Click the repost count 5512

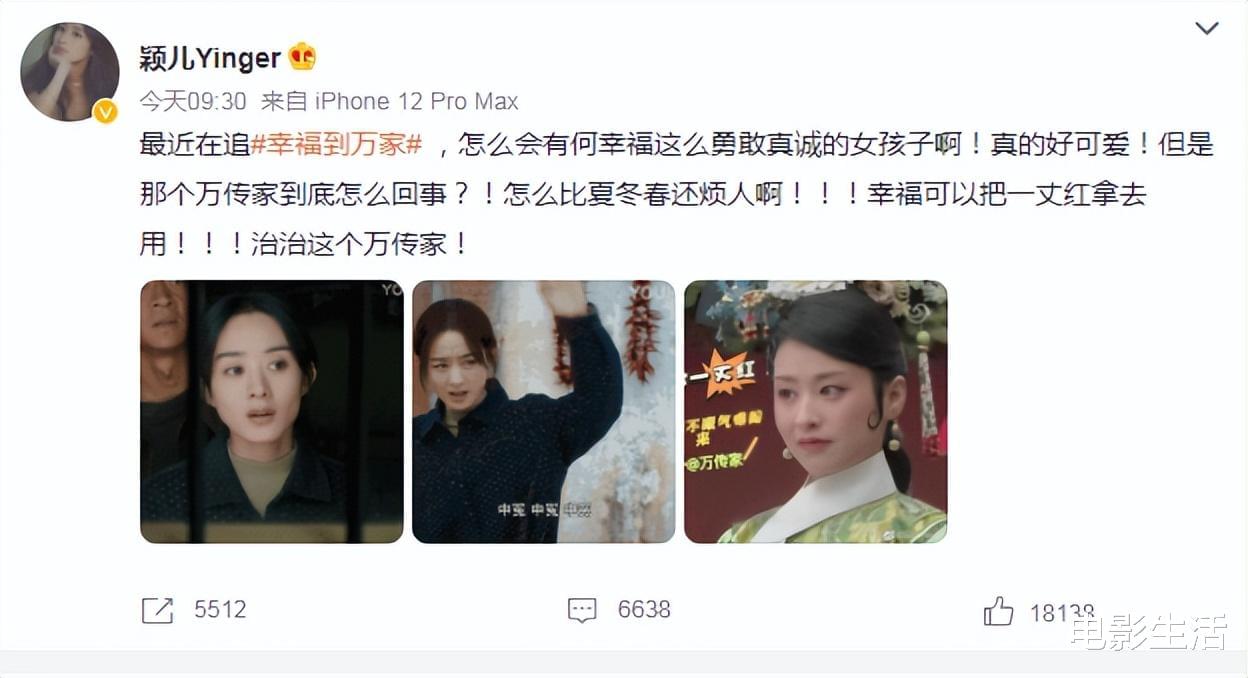[x=220, y=609]
